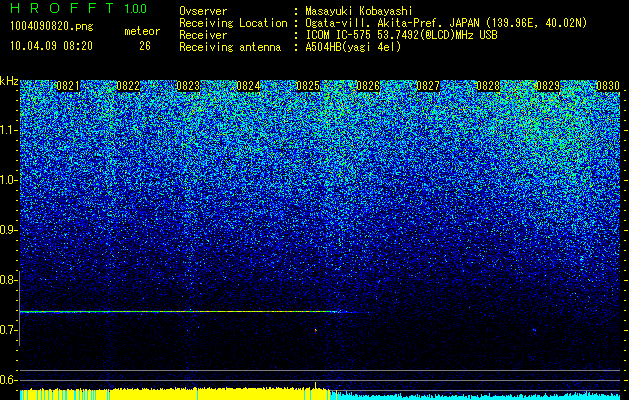This screenshot has height=400, width=629.
Task: Click the 0826 time marker
Action: [368, 86]
